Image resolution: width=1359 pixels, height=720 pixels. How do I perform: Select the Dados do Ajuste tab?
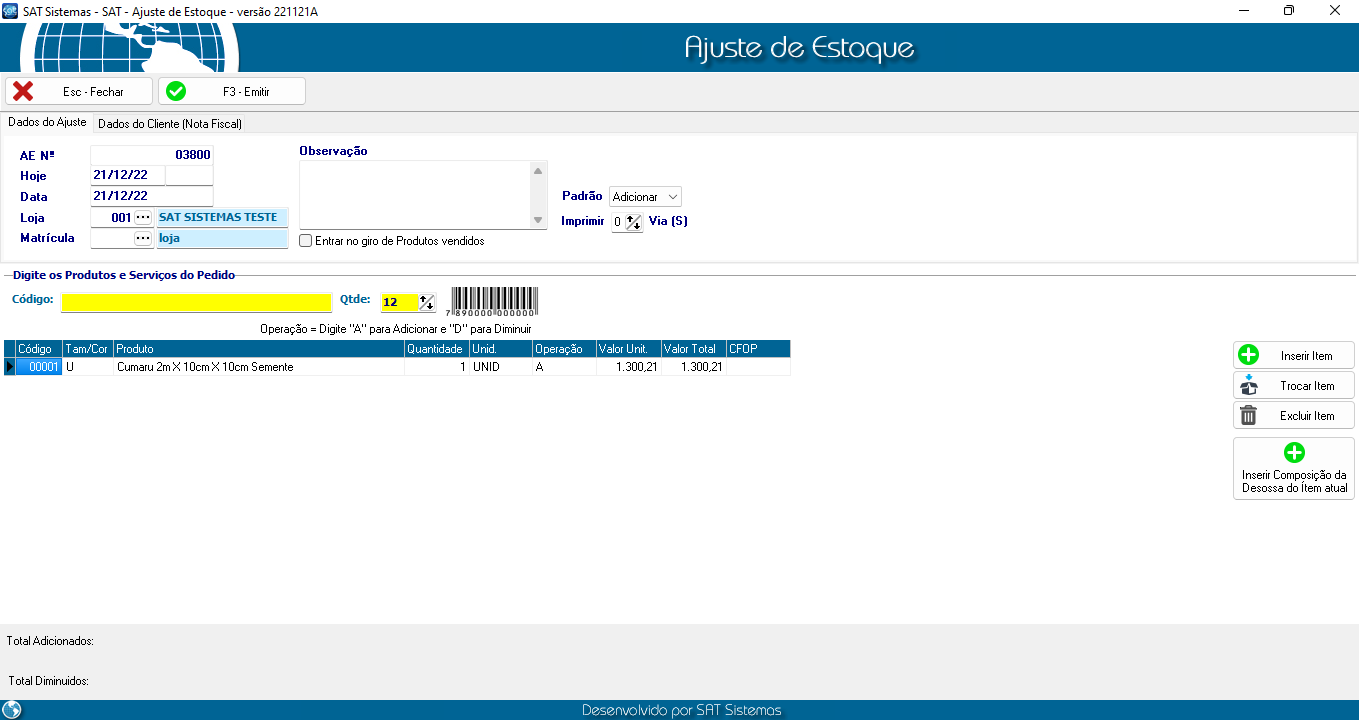coord(47,123)
